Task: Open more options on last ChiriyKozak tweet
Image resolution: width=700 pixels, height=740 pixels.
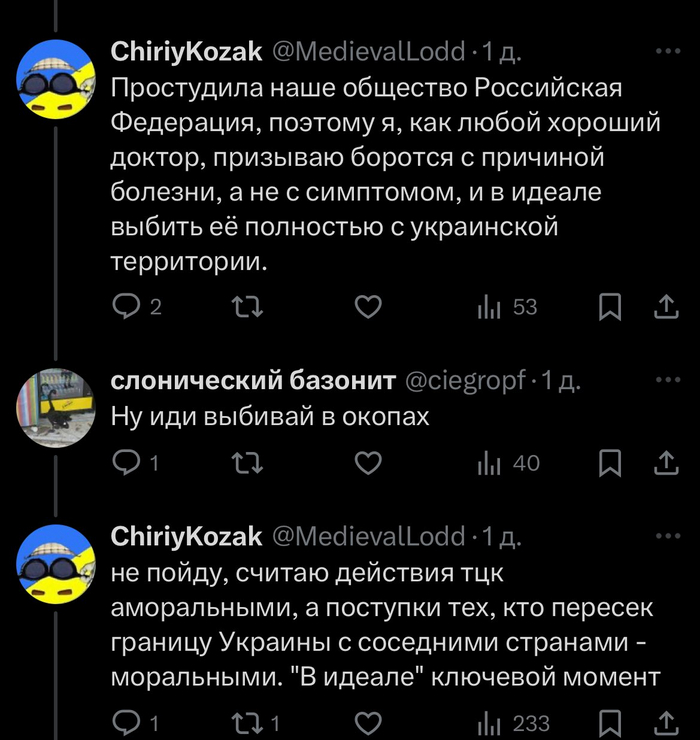Action: tap(666, 536)
